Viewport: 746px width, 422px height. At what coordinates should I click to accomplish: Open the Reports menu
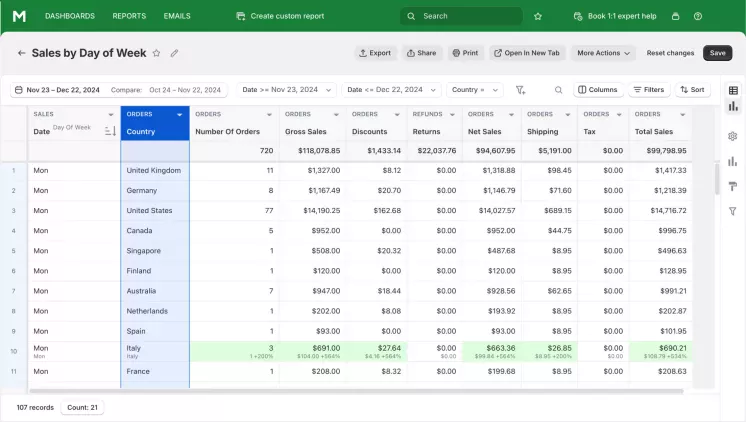[x=129, y=16]
